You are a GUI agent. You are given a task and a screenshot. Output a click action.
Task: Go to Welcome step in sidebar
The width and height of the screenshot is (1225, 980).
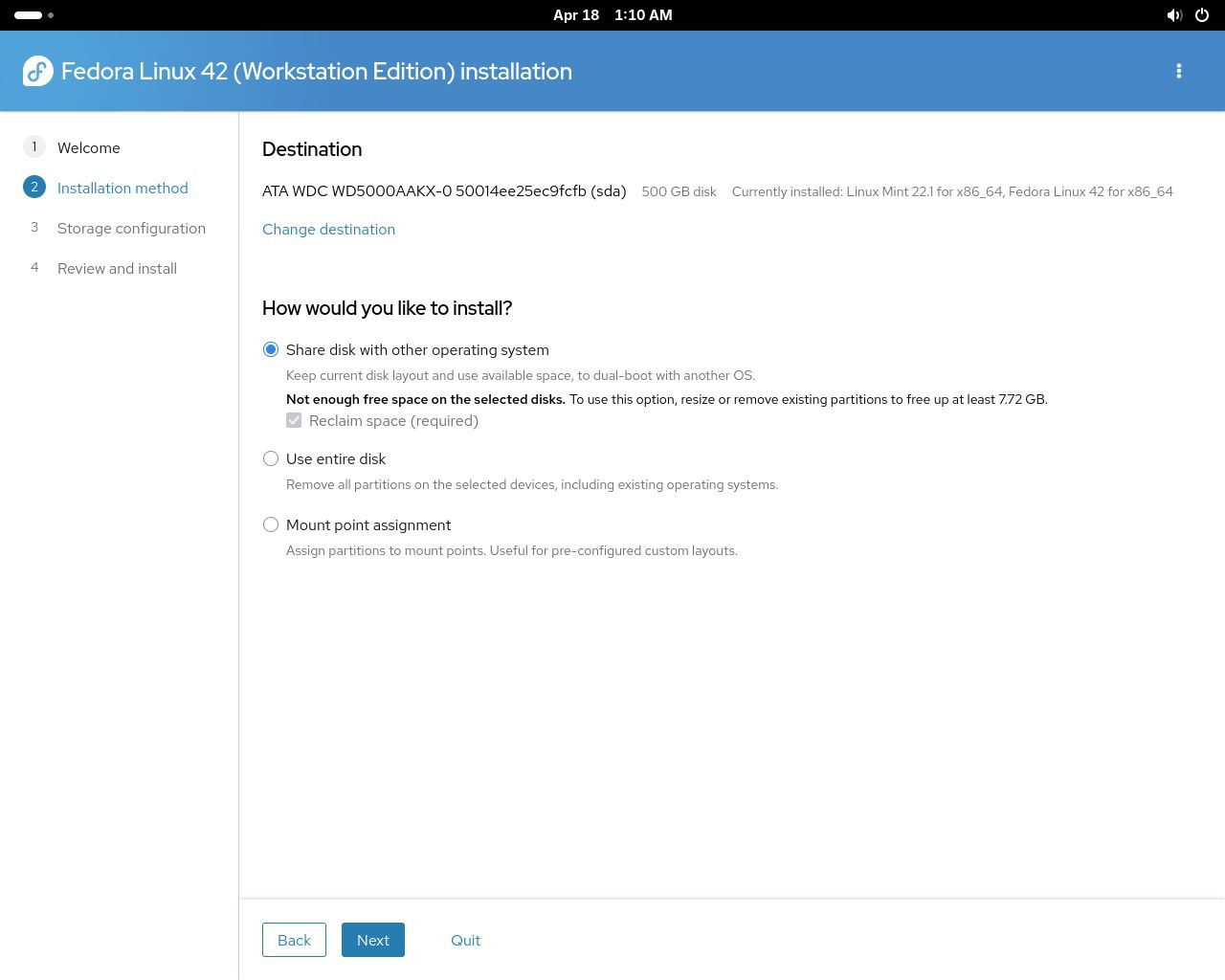coord(88,147)
